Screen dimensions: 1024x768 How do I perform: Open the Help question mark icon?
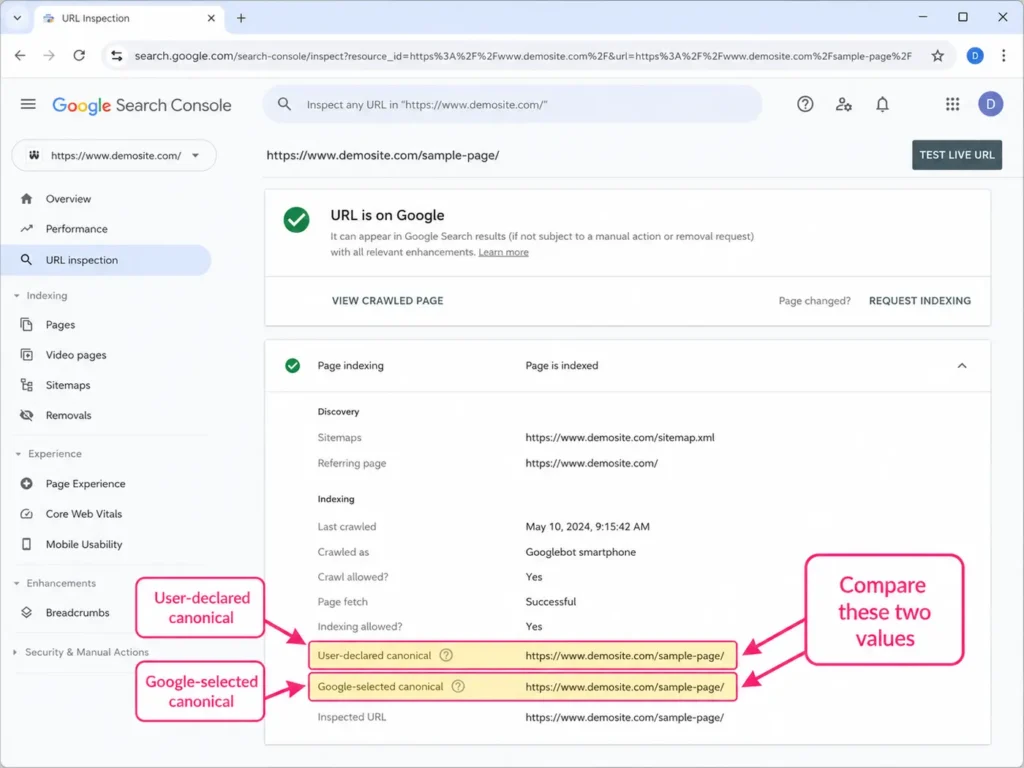805,104
